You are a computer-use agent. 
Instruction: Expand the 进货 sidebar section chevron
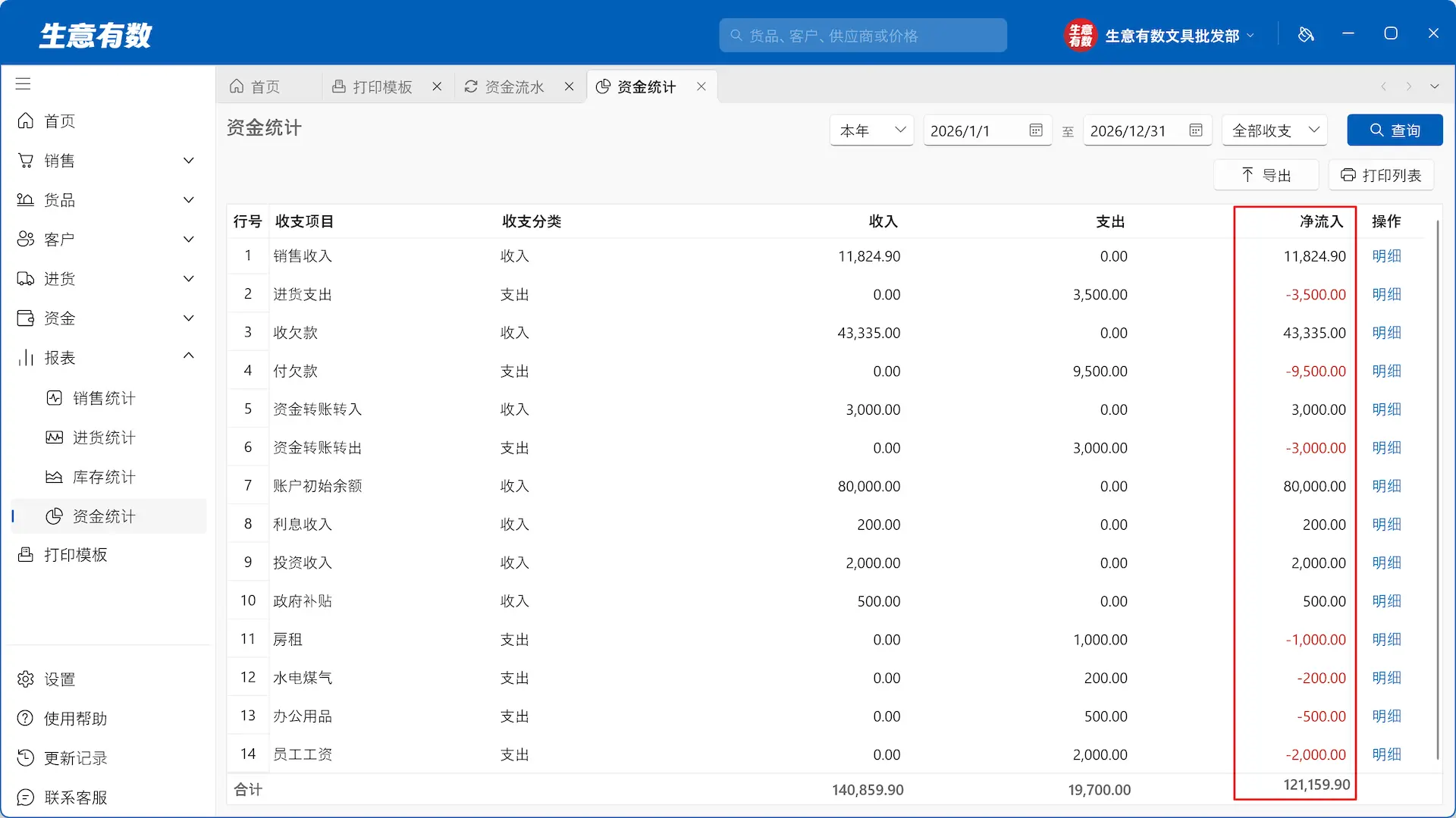click(x=189, y=279)
